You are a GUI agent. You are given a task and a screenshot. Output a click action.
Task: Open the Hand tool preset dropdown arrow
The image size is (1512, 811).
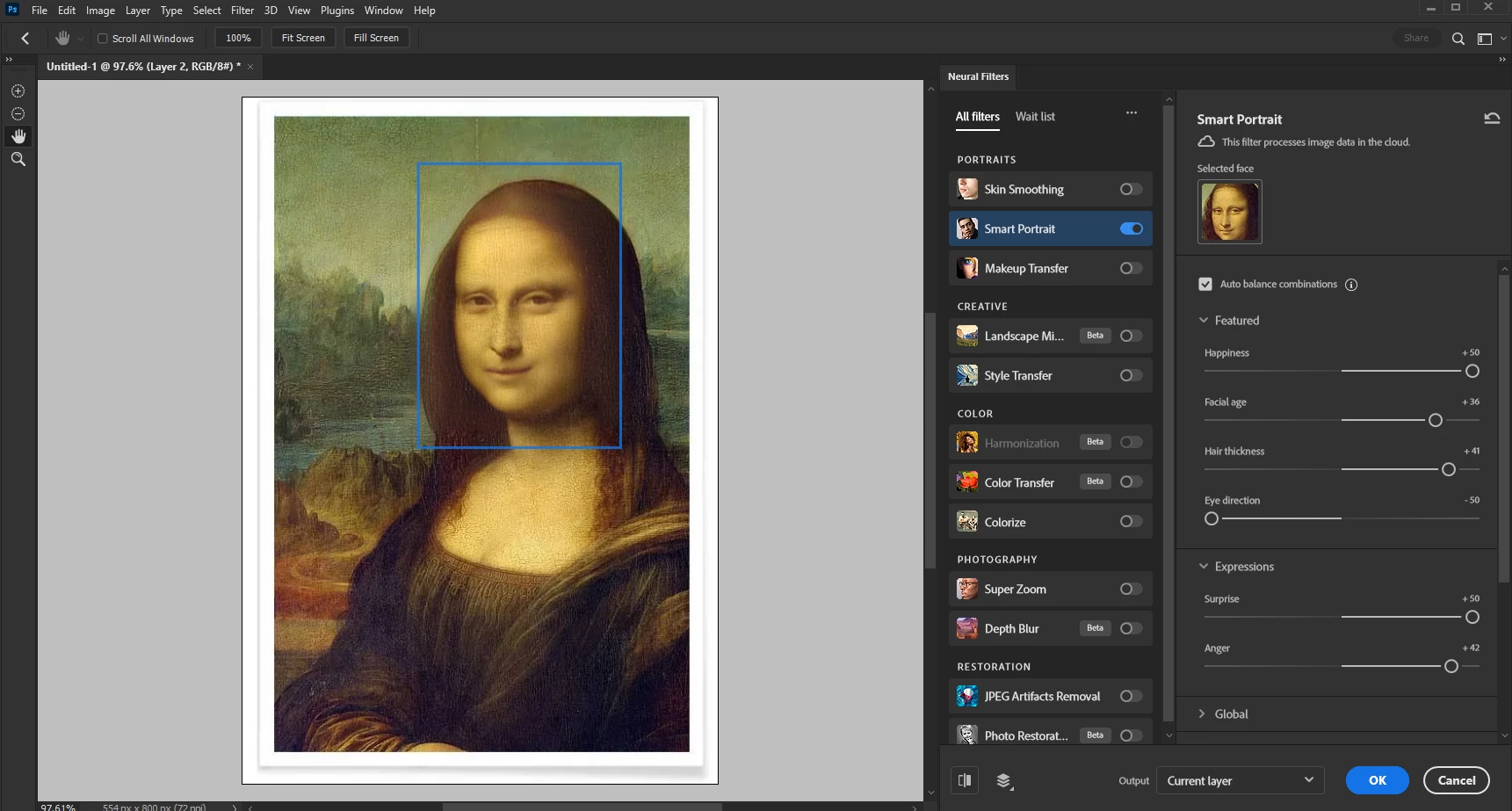(80, 39)
